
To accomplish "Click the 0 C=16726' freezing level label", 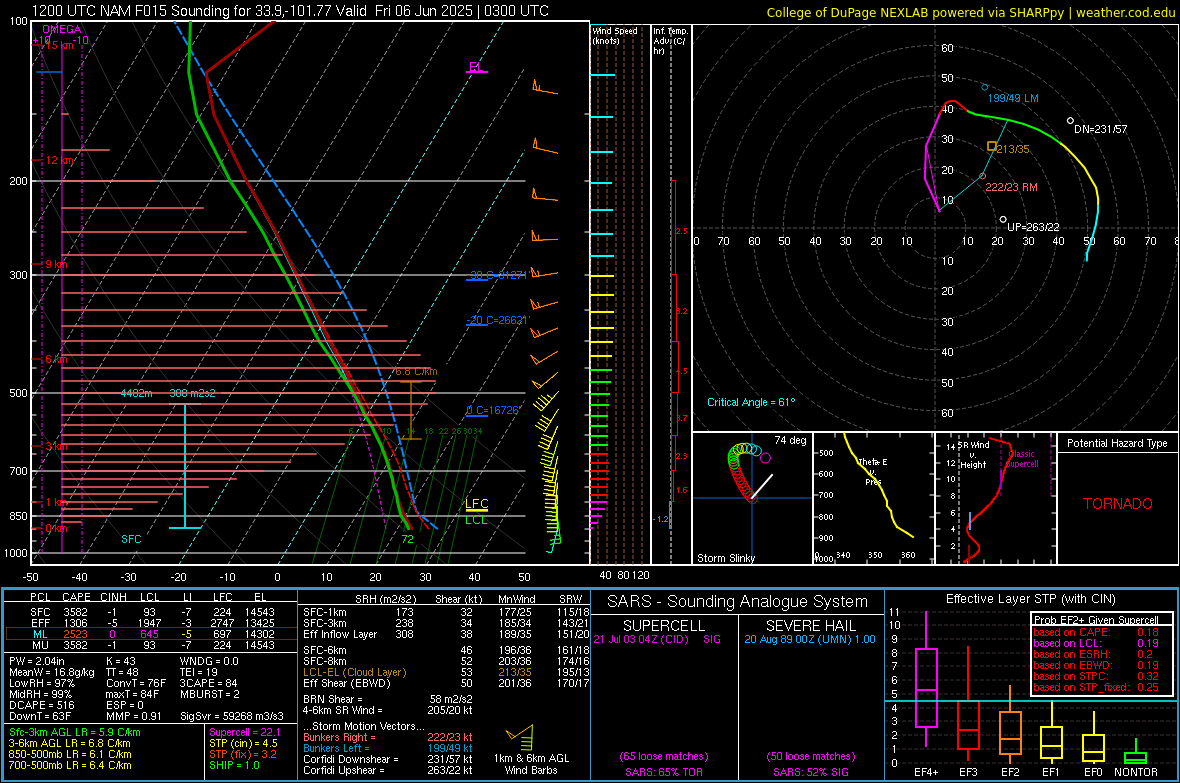I will (493, 410).
